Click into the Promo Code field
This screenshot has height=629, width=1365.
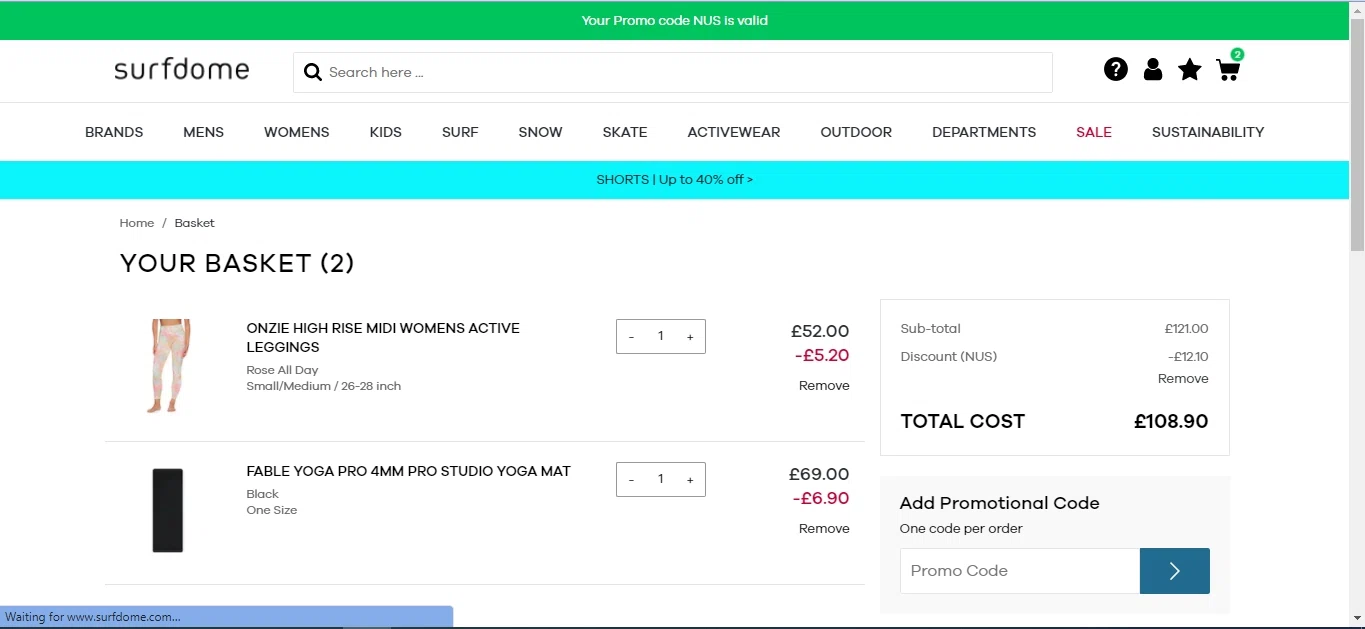pyautogui.click(x=1020, y=571)
